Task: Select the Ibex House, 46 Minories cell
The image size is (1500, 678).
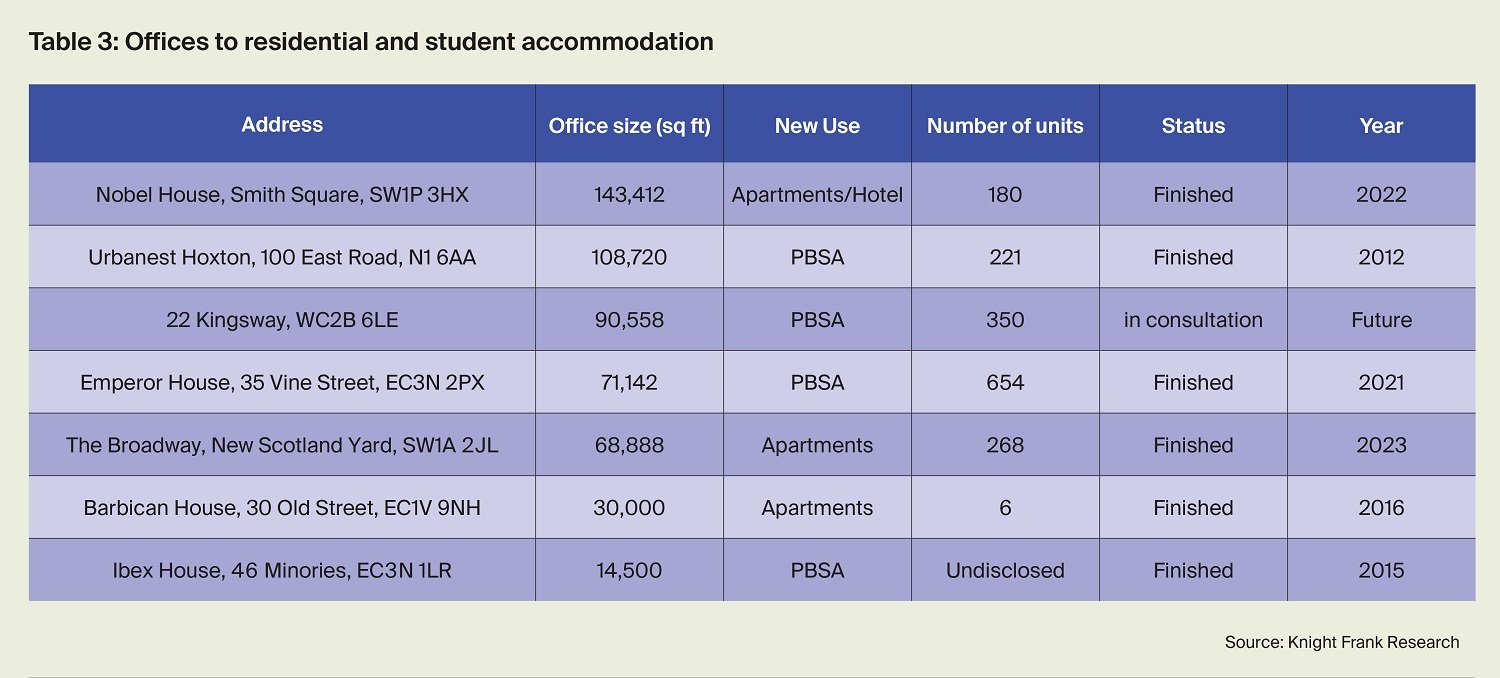Action: click(282, 571)
